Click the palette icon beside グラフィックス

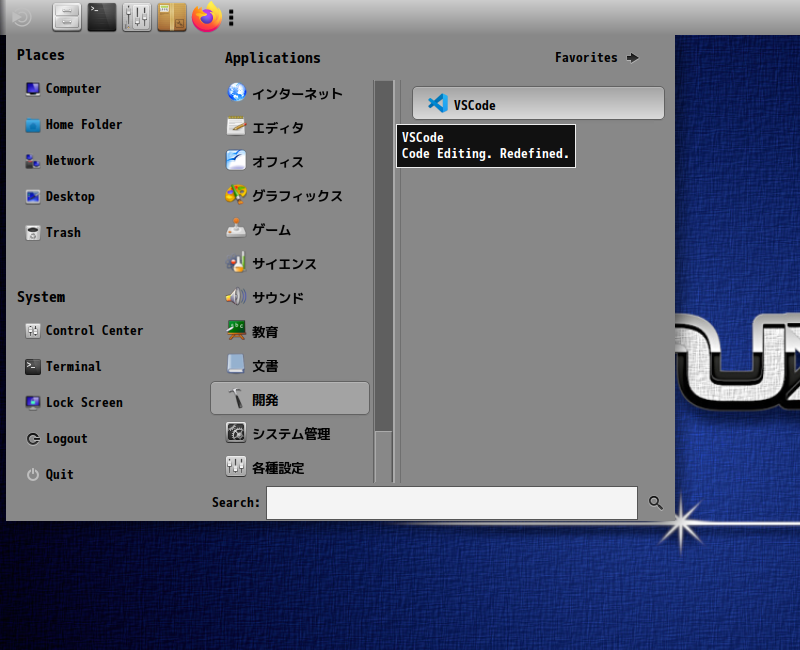236,194
